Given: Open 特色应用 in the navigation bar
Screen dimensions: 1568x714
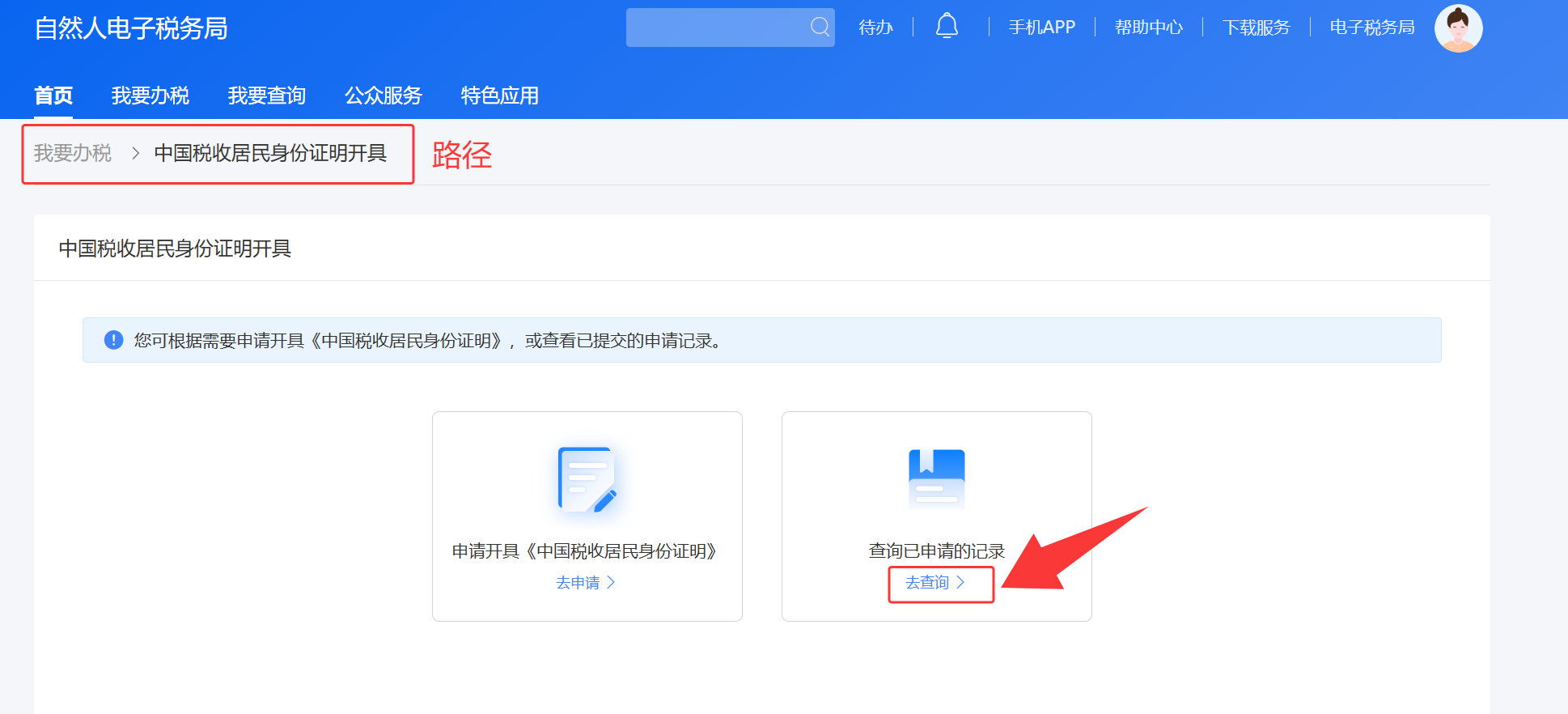Looking at the screenshot, I should 500,96.
